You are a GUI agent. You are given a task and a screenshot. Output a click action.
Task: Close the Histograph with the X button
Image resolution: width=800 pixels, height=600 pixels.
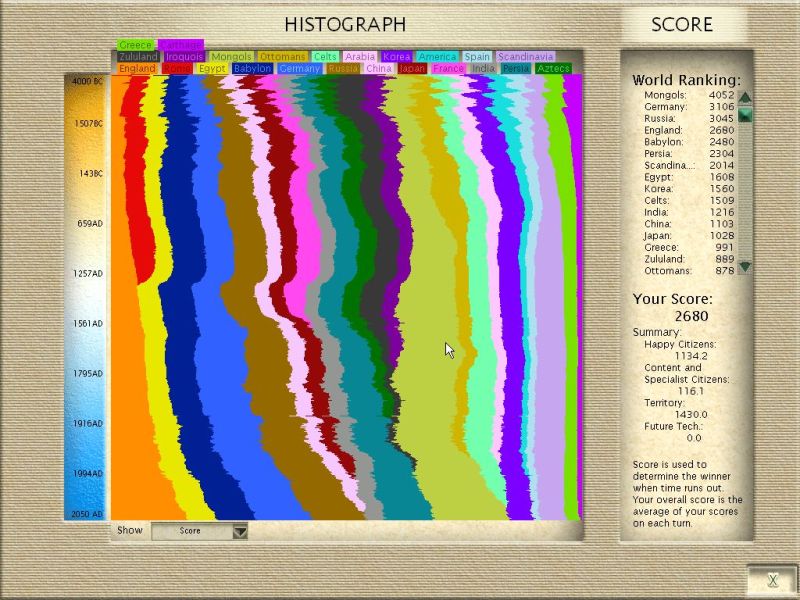coord(772,580)
